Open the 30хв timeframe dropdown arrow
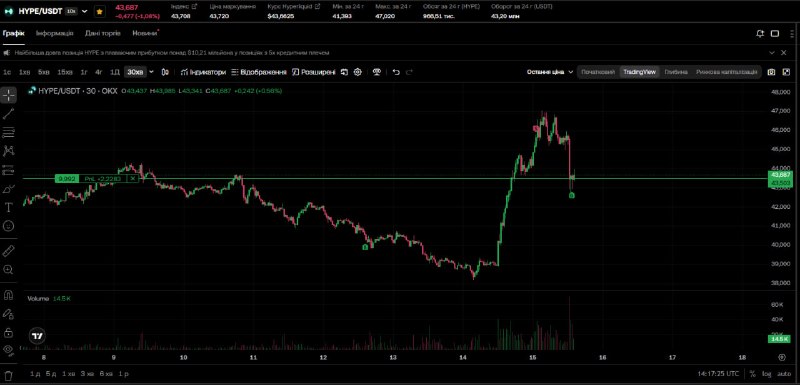800x385 pixels. coord(151,72)
